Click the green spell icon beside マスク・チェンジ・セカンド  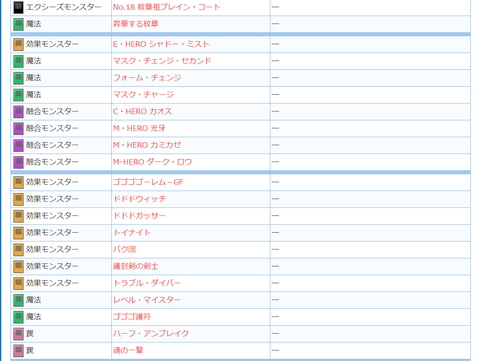click(18, 61)
